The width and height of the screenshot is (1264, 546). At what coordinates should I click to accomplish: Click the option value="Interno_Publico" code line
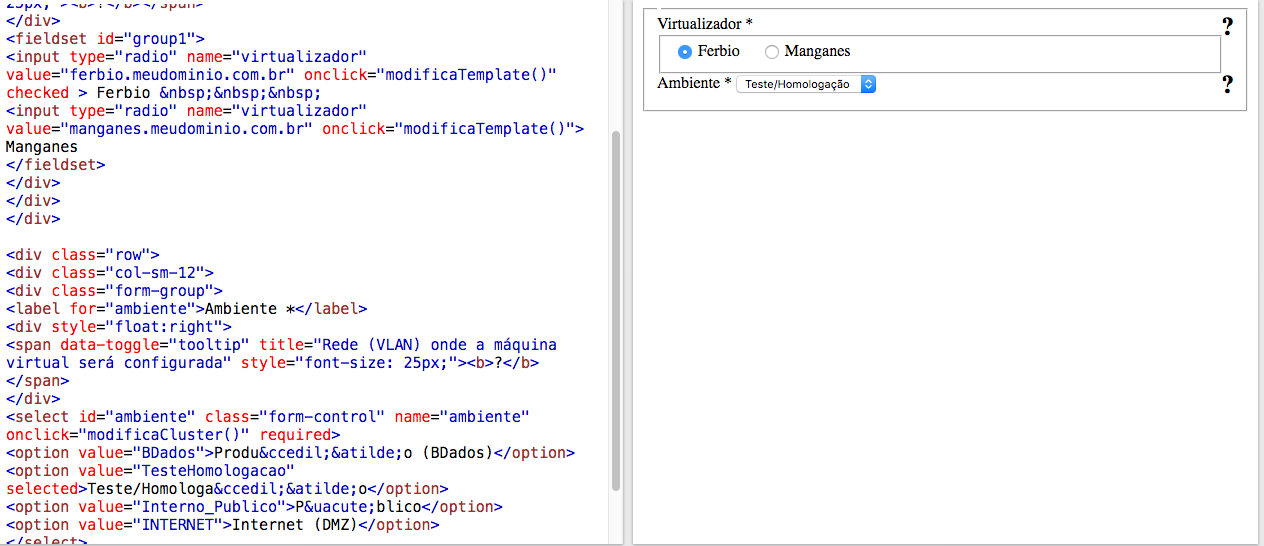click(254, 507)
